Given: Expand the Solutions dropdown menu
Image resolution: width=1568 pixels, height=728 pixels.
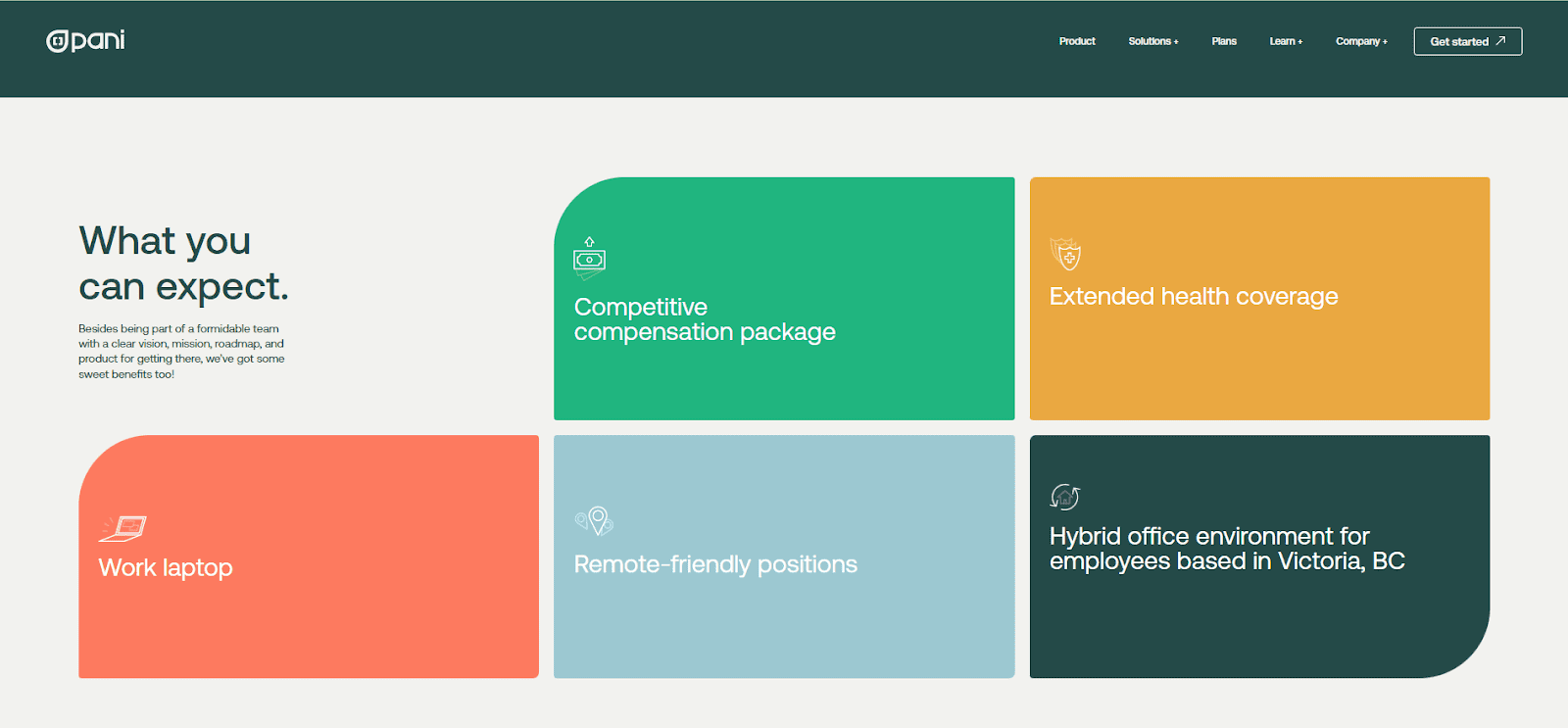Looking at the screenshot, I should pyautogui.click(x=1152, y=41).
